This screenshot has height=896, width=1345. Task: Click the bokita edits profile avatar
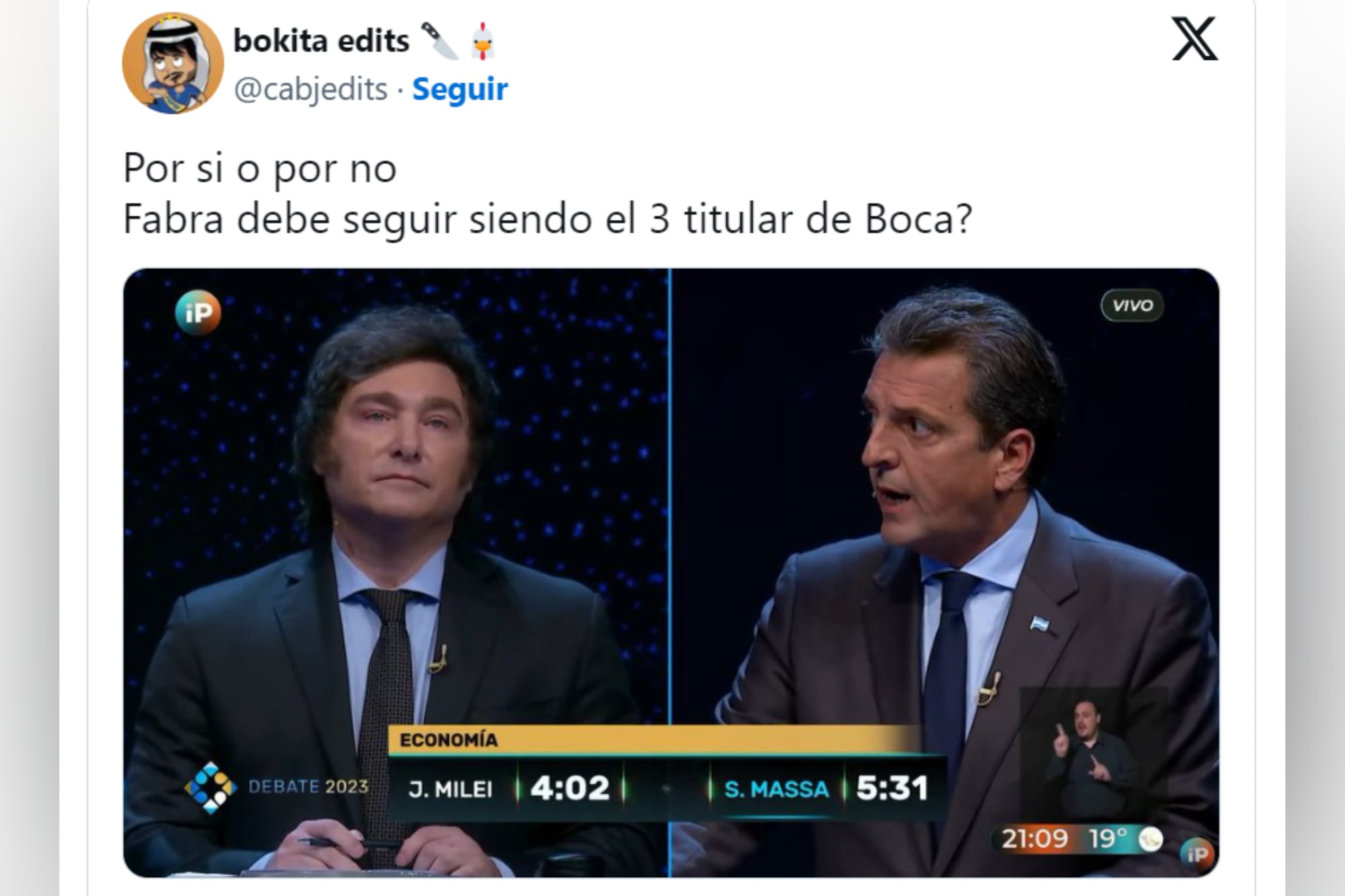pos(173,63)
